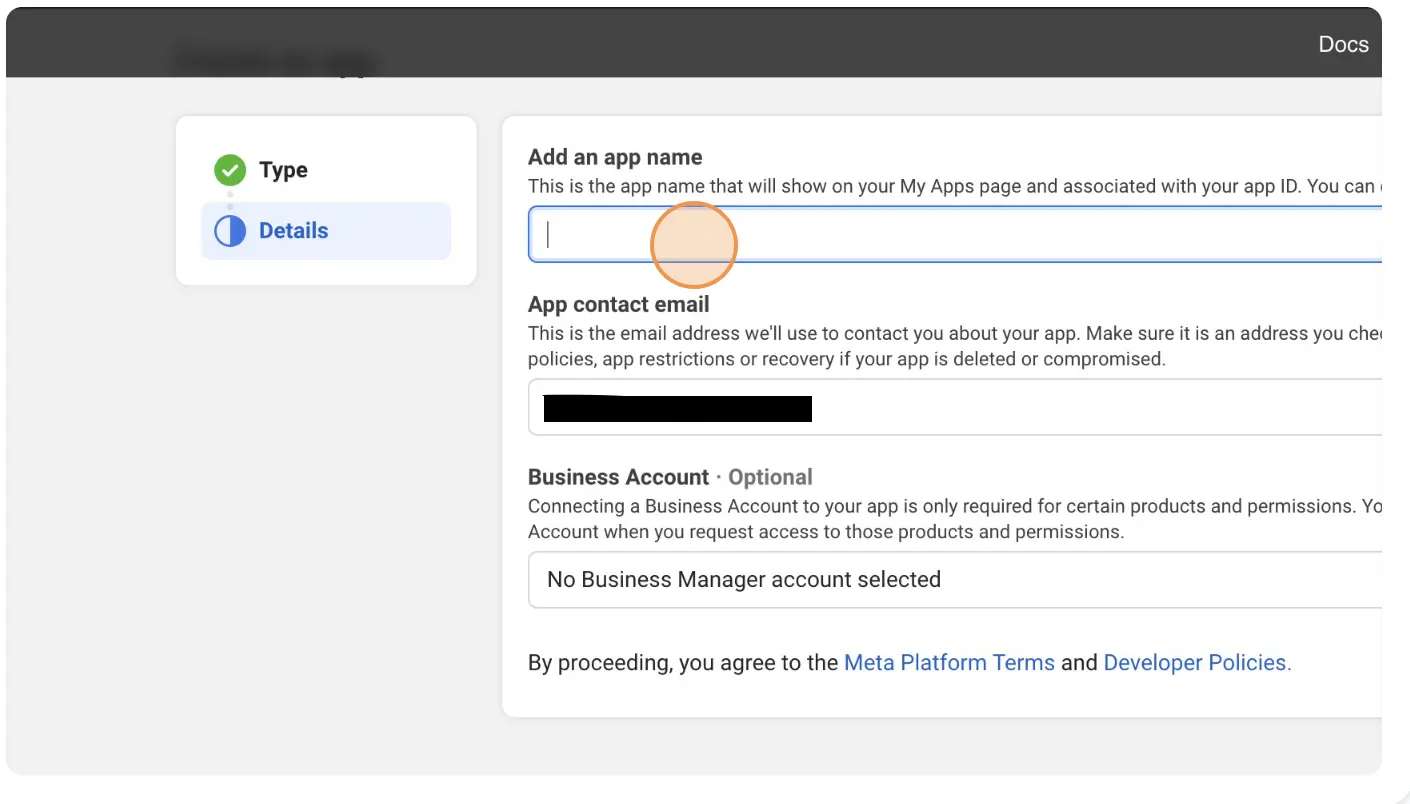Click the "Business Account" heading
The width and height of the screenshot is (1410, 804).
pos(618,477)
